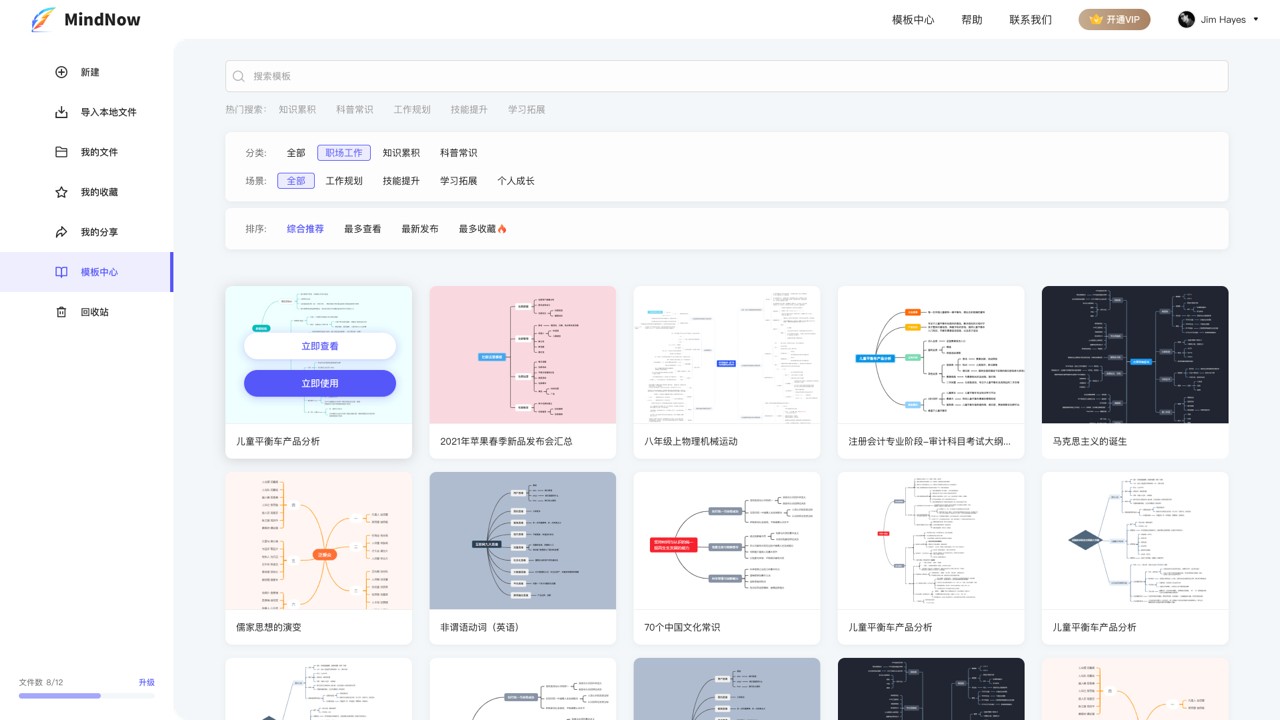Click the Jim Hayes avatar
The width and height of the screenshot is (1280, 720).
(x=1186, y=19)
